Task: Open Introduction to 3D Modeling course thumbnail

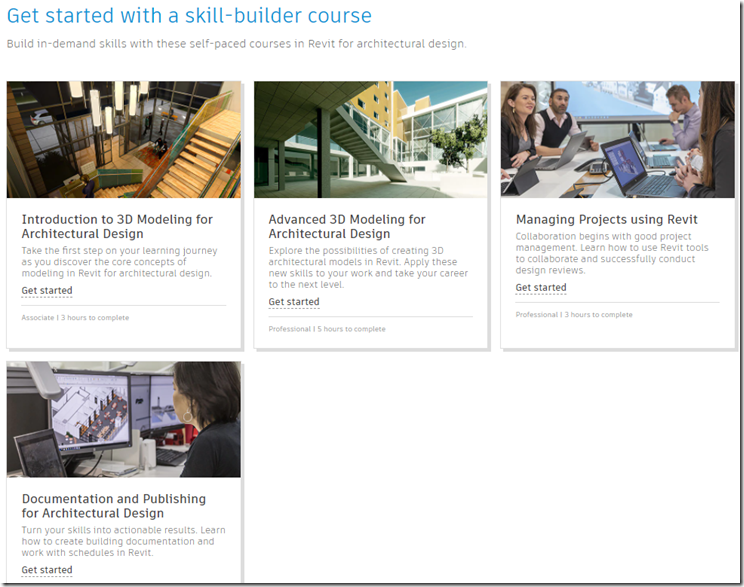Action: tap(124, 140)
